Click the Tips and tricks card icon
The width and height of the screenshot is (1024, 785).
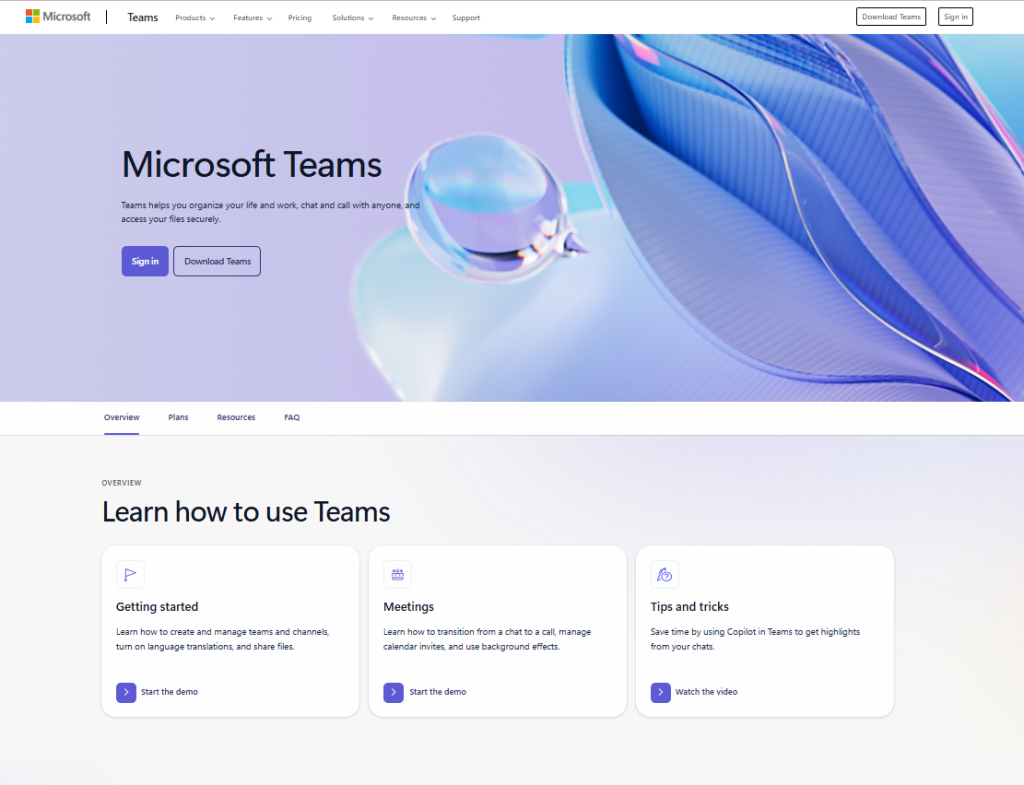pos(664,574)
